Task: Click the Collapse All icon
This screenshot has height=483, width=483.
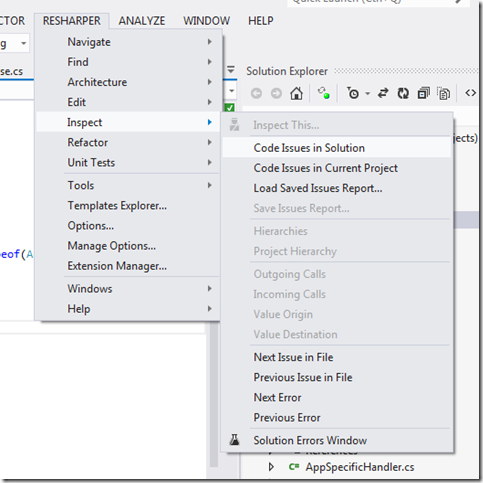Action: click(x=423, y=94)
